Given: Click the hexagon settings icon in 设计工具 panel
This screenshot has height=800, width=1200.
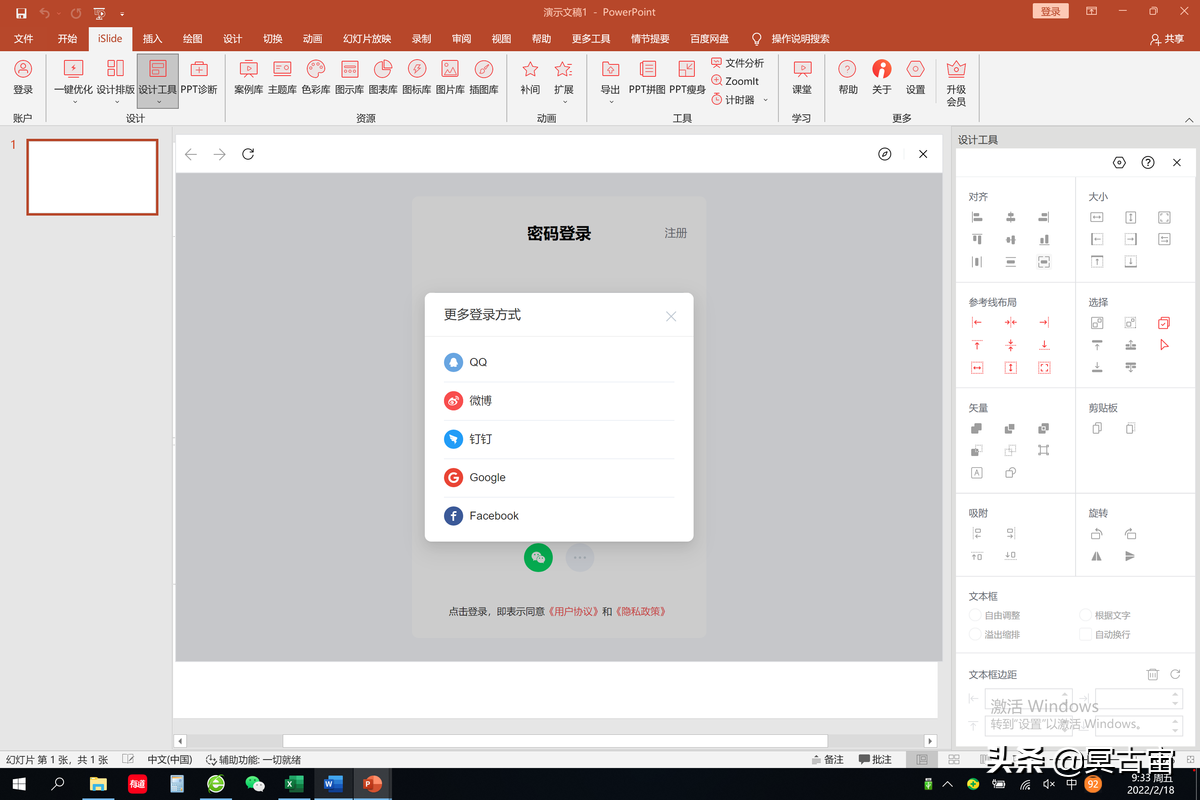Looking at the screenshot, I should [1119, 162].
